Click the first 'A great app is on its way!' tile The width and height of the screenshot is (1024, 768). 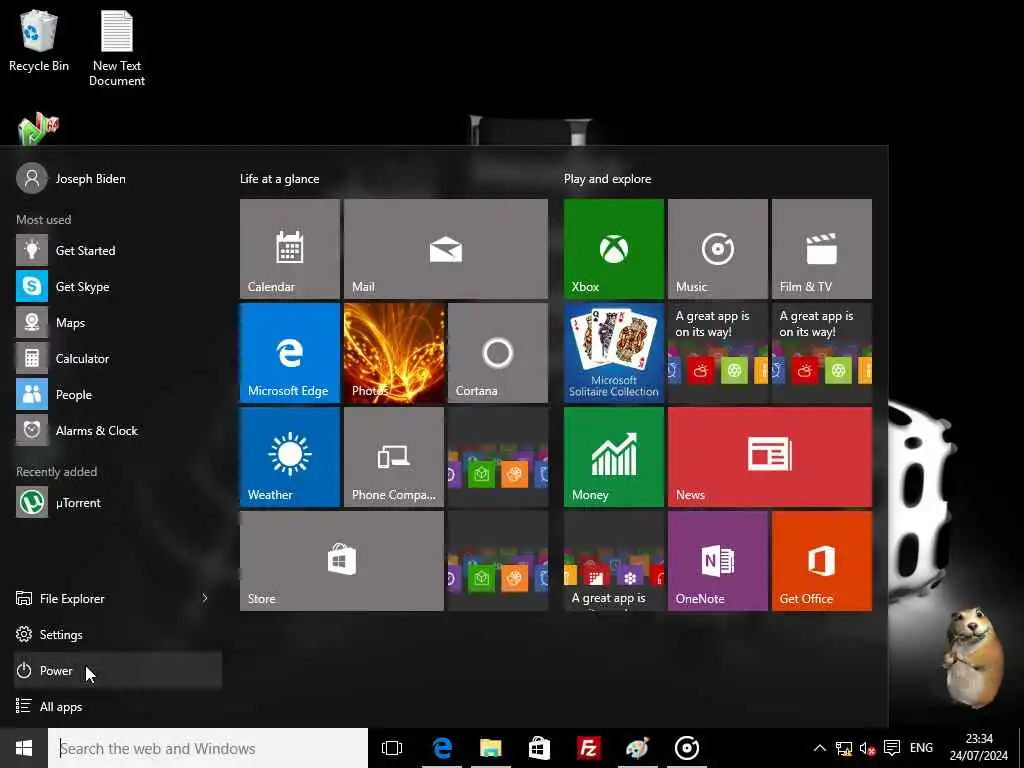[x=717, y=353]
